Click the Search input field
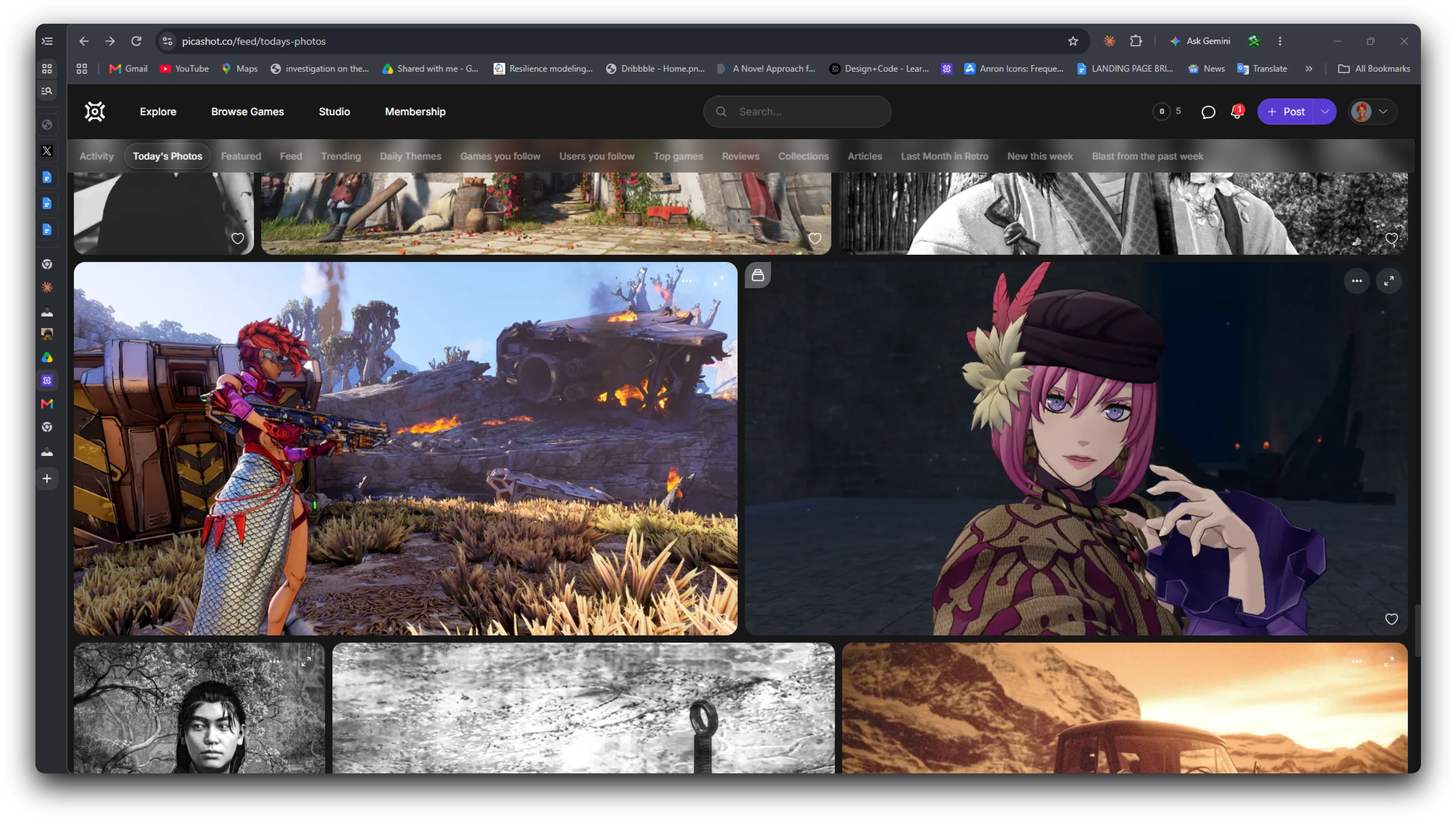This screenshot has width=1456, height=820. 797,112
